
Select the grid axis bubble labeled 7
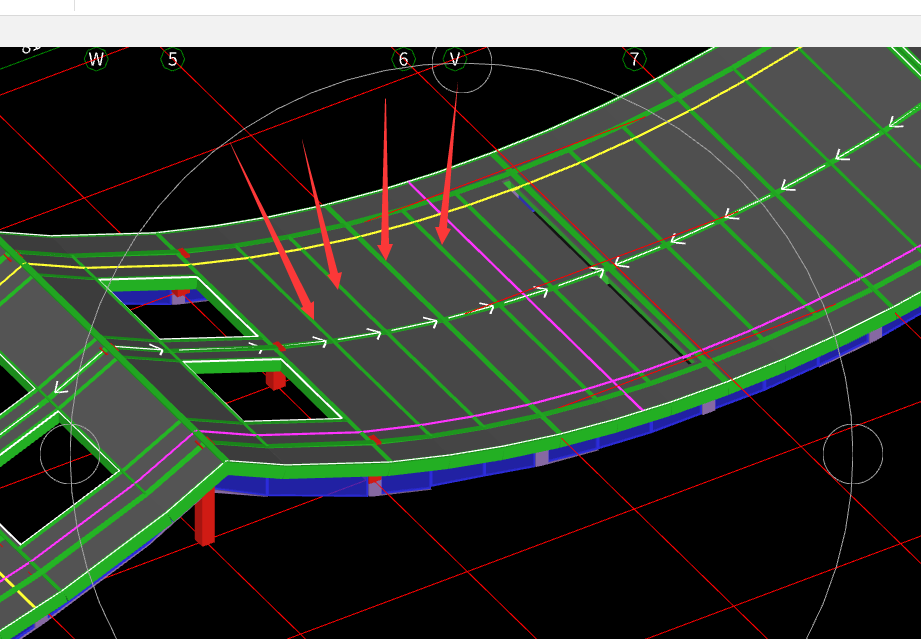[634, 59]
